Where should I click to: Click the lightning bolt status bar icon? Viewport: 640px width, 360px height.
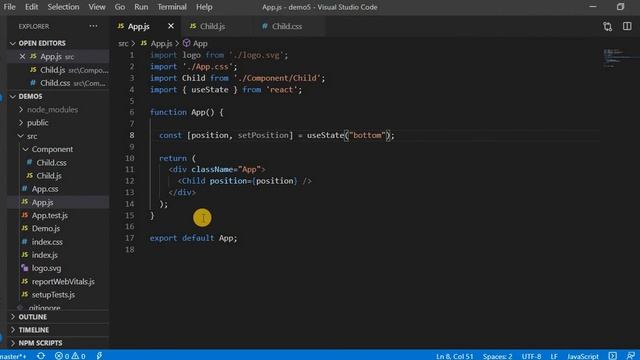click(x=99, y=356)
